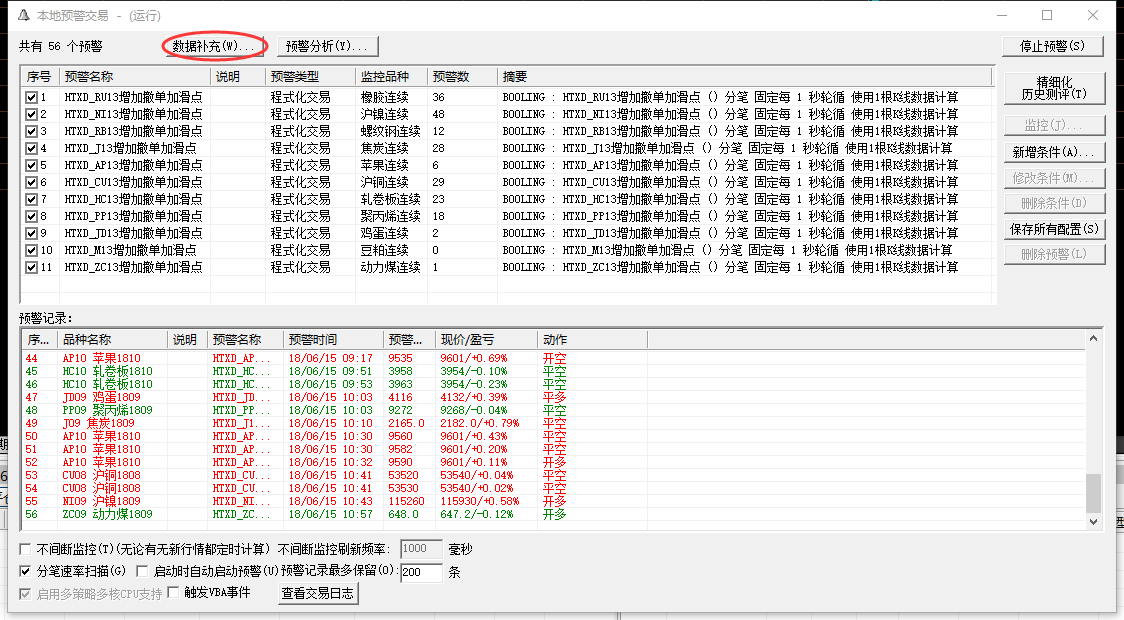
Task: Save all configs with 保存所有配置(S)
Action: click(1053, 229)
